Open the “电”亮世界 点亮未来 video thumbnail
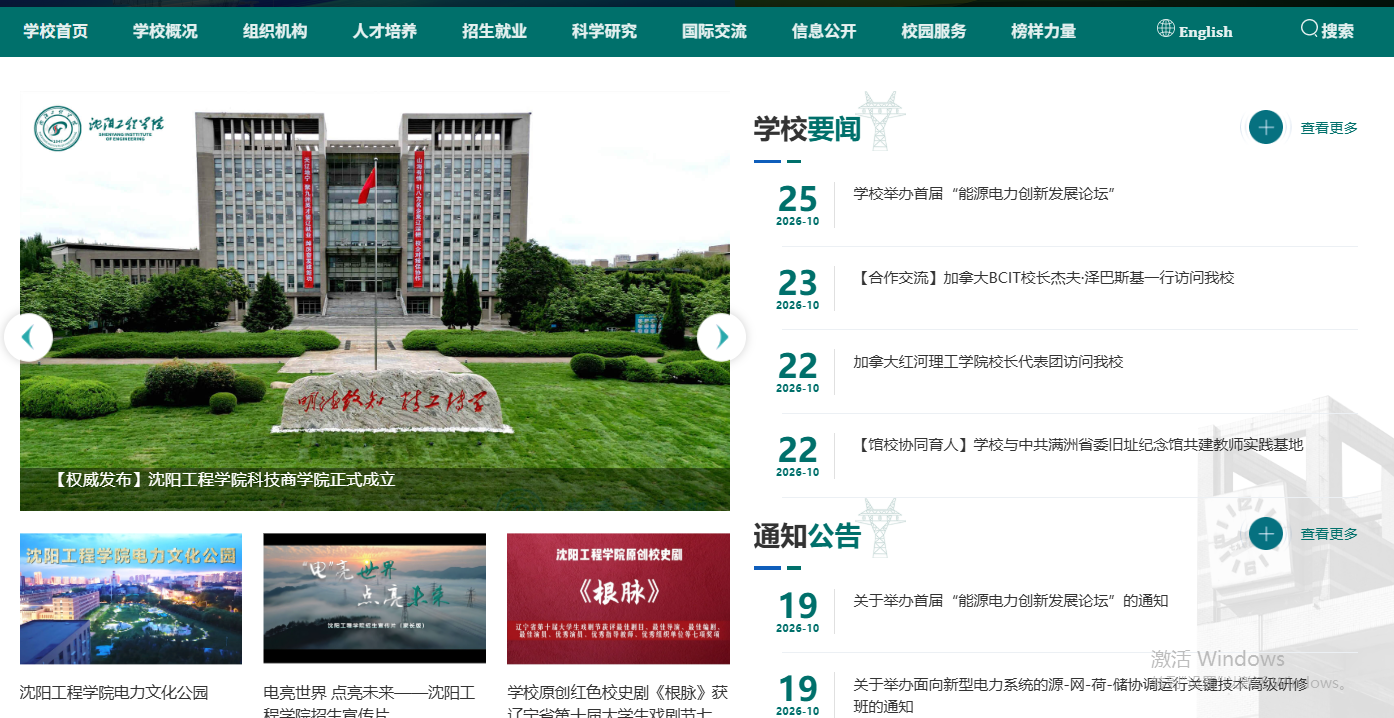Screen dimensions: 1394x718 375,598
